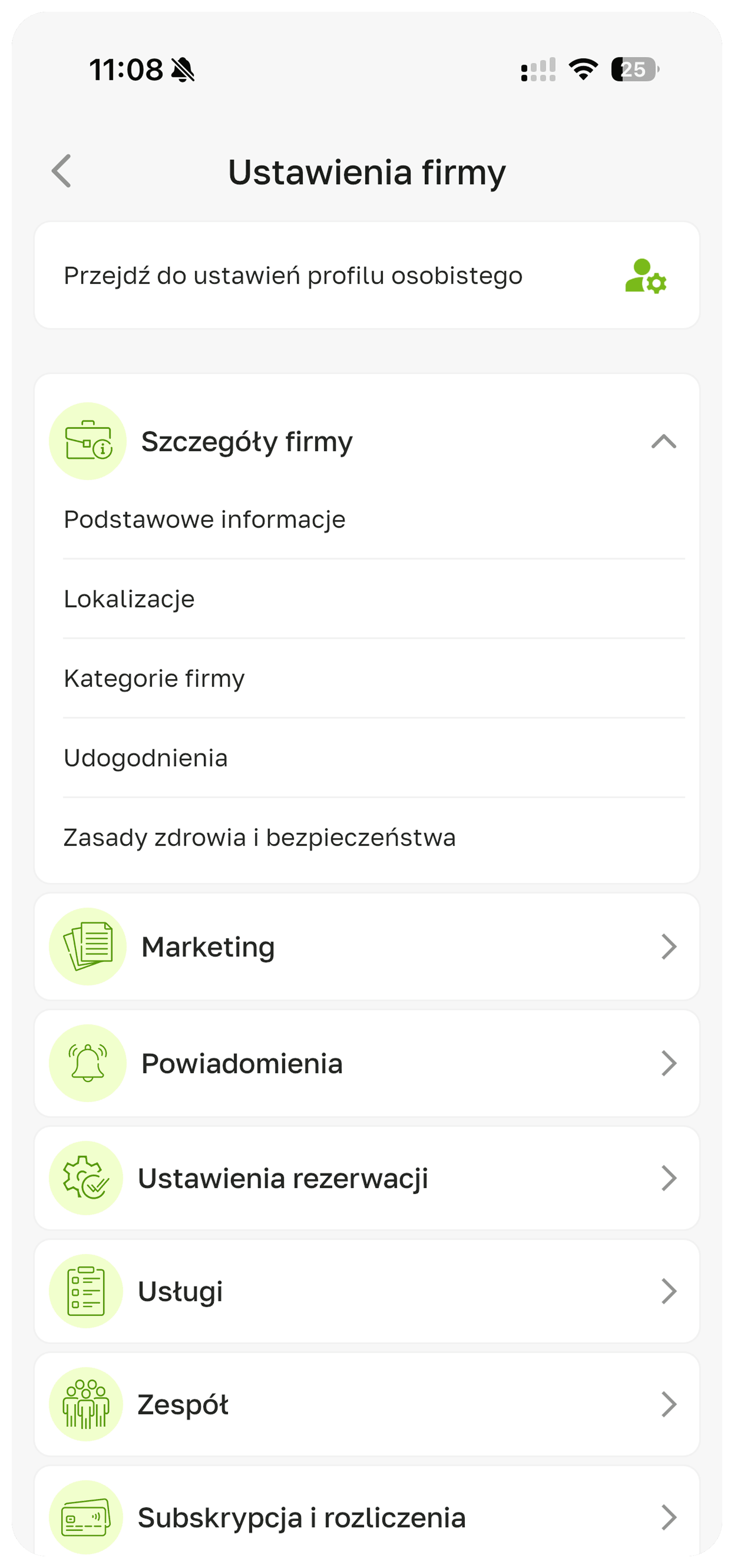This screenshot has height=1568, width=734.
Task: Open Ustawienia rezerwacji via its chevron
Action: click(x=668, y=1178)
